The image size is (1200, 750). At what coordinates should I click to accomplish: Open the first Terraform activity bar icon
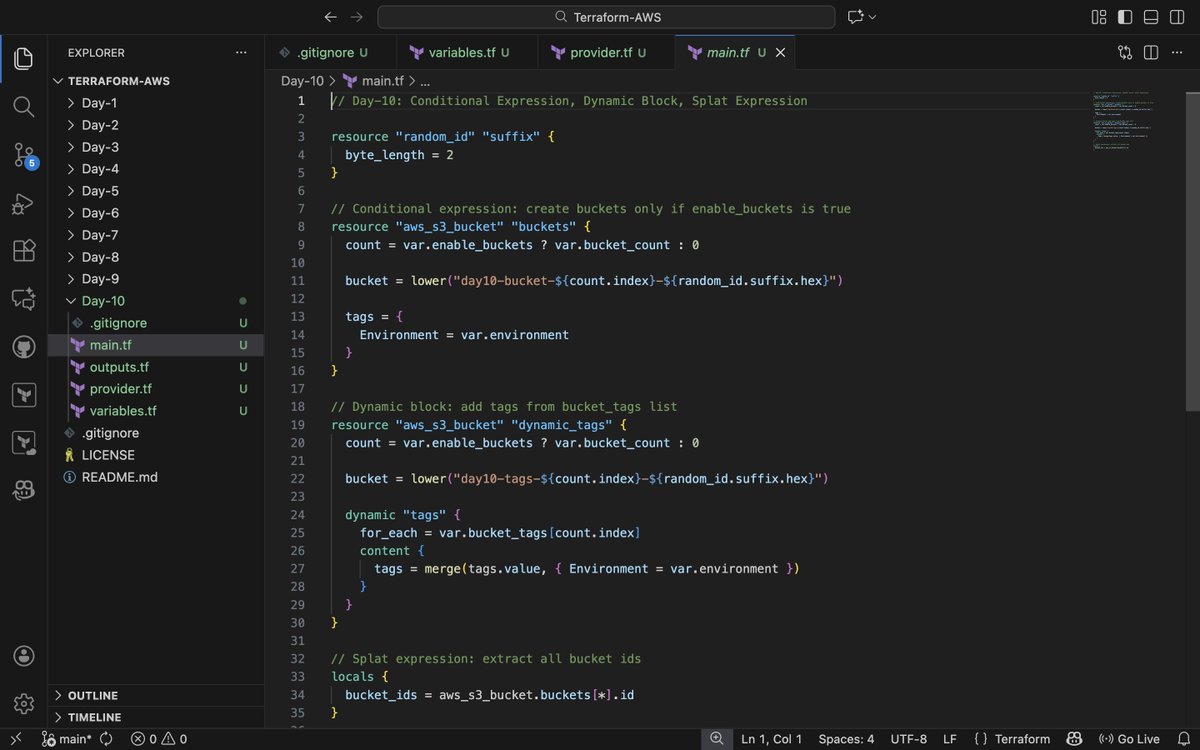coord(24,394)
